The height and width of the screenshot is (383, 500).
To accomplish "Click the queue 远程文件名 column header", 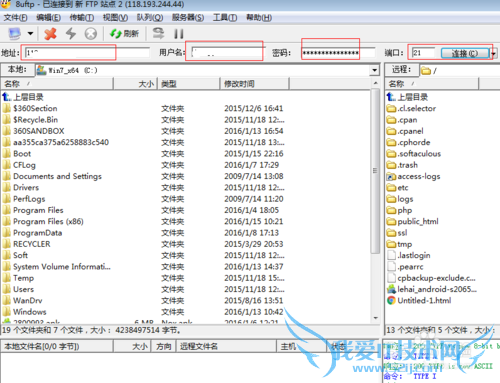I will point(226,346).
